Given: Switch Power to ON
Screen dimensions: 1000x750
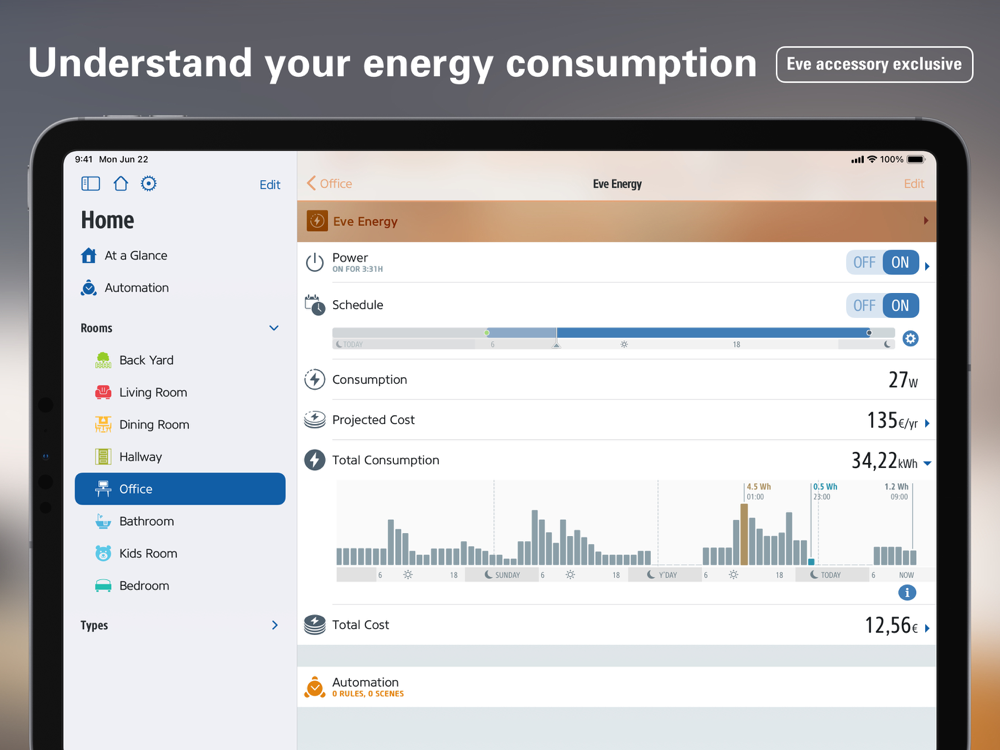Looking at the screenshot, I should (901, 262).
